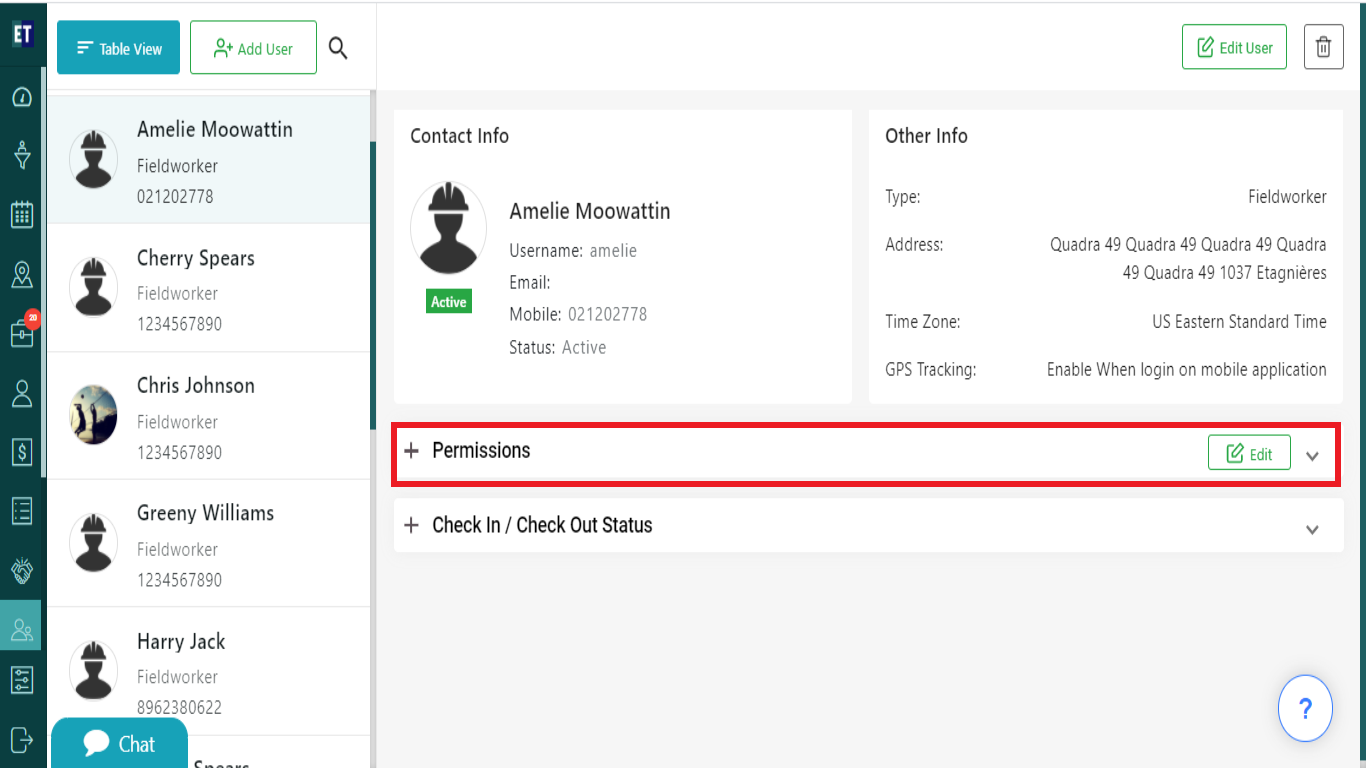This screenshot has width=1366, height=768.
Task: Click the US Eastern Standard Time value
Action: point(1239,322)
